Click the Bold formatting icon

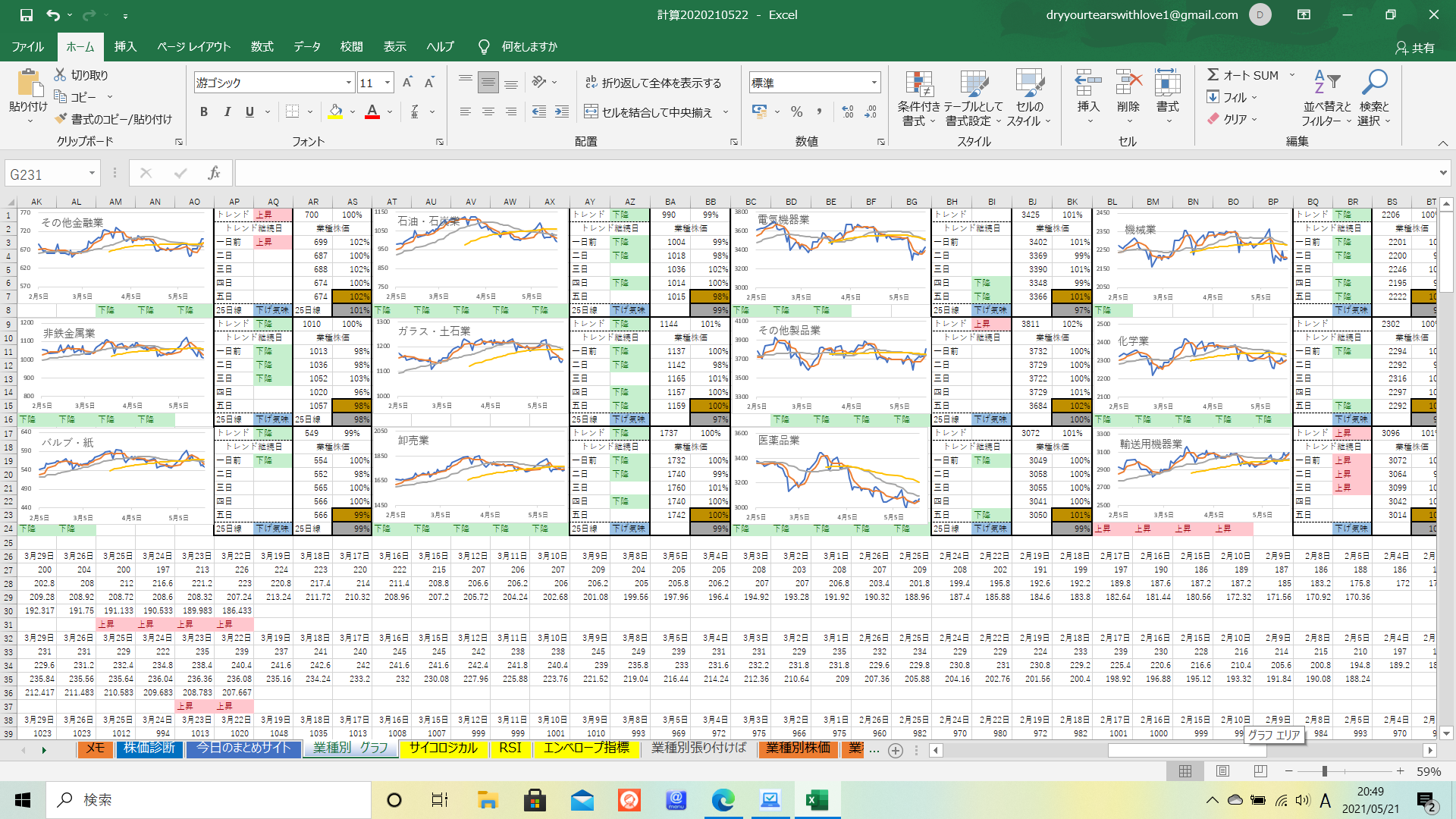(203, 112)
